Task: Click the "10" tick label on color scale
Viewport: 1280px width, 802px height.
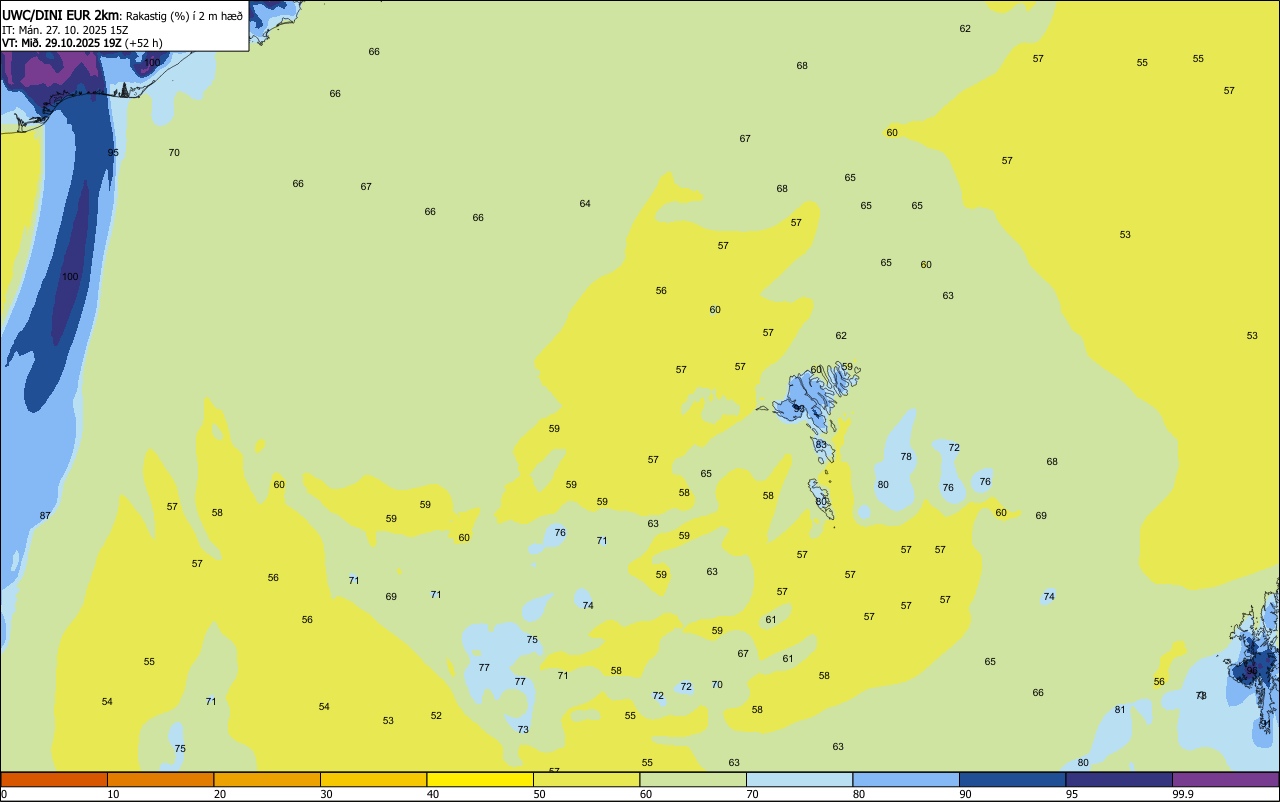Action: click(113, 794)
